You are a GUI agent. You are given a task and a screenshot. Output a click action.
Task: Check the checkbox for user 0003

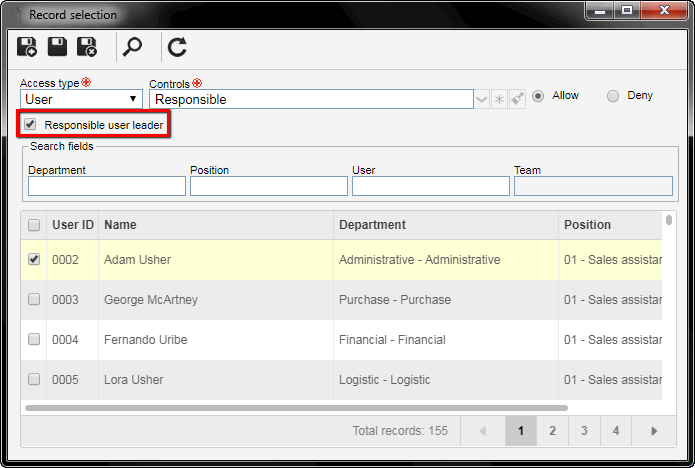click(x=34, y=299)
